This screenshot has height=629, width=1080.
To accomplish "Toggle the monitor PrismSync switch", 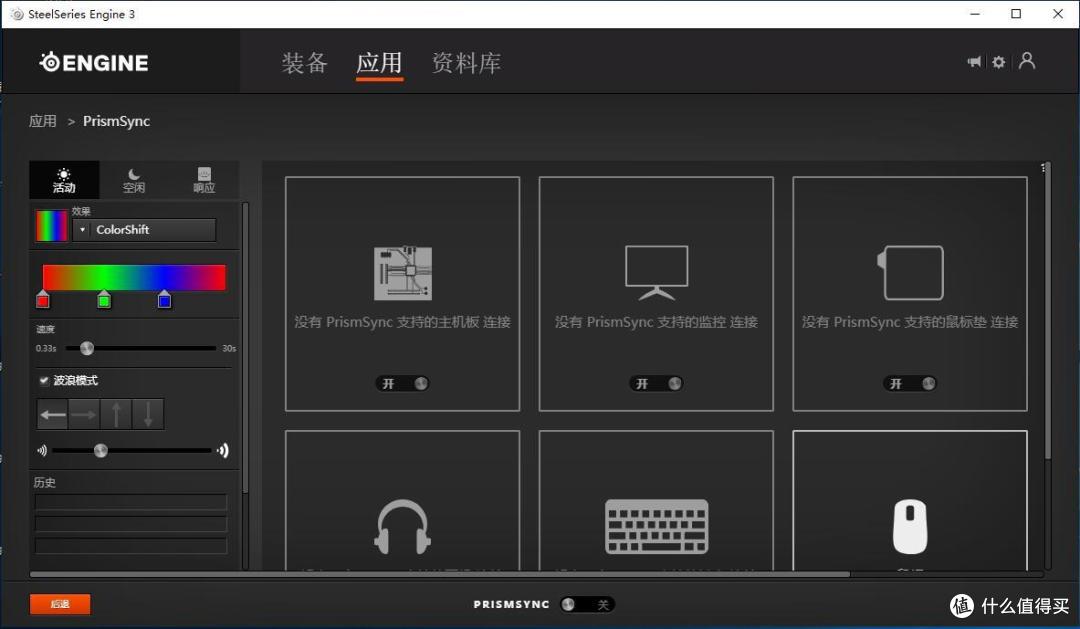I will (x=656, y=384).
